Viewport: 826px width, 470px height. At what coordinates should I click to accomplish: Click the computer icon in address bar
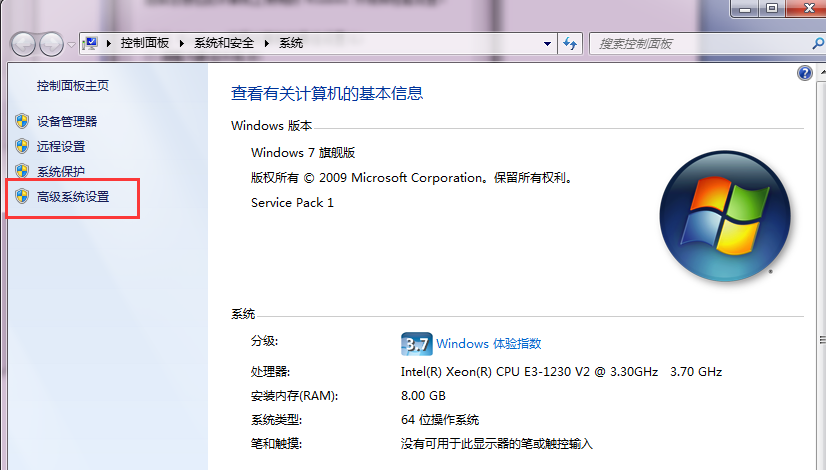pos(91,43)
